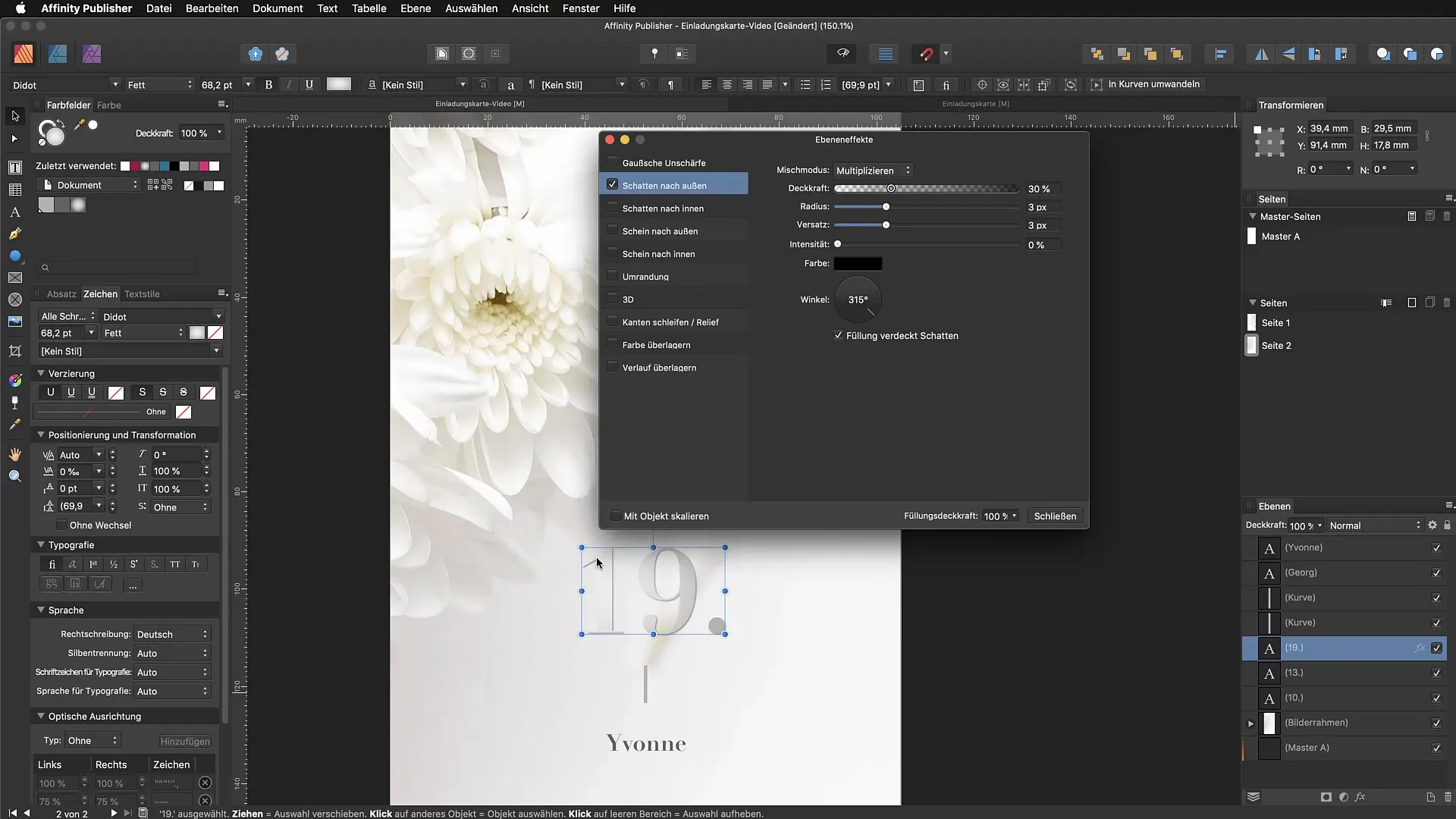Open the Normal blend mode dropdown in Ebenen
This screenshot has height=819, width=1456.
1375,526
